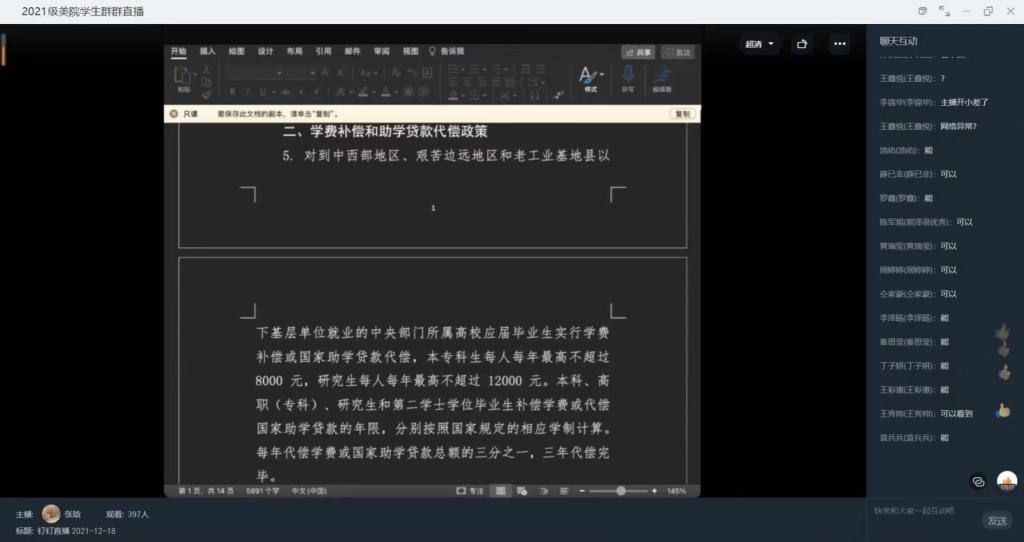Viewport: 1024px width, 542px height.
Task: Click the picture-in-picture mini window icon
Action: click(920, 11)
